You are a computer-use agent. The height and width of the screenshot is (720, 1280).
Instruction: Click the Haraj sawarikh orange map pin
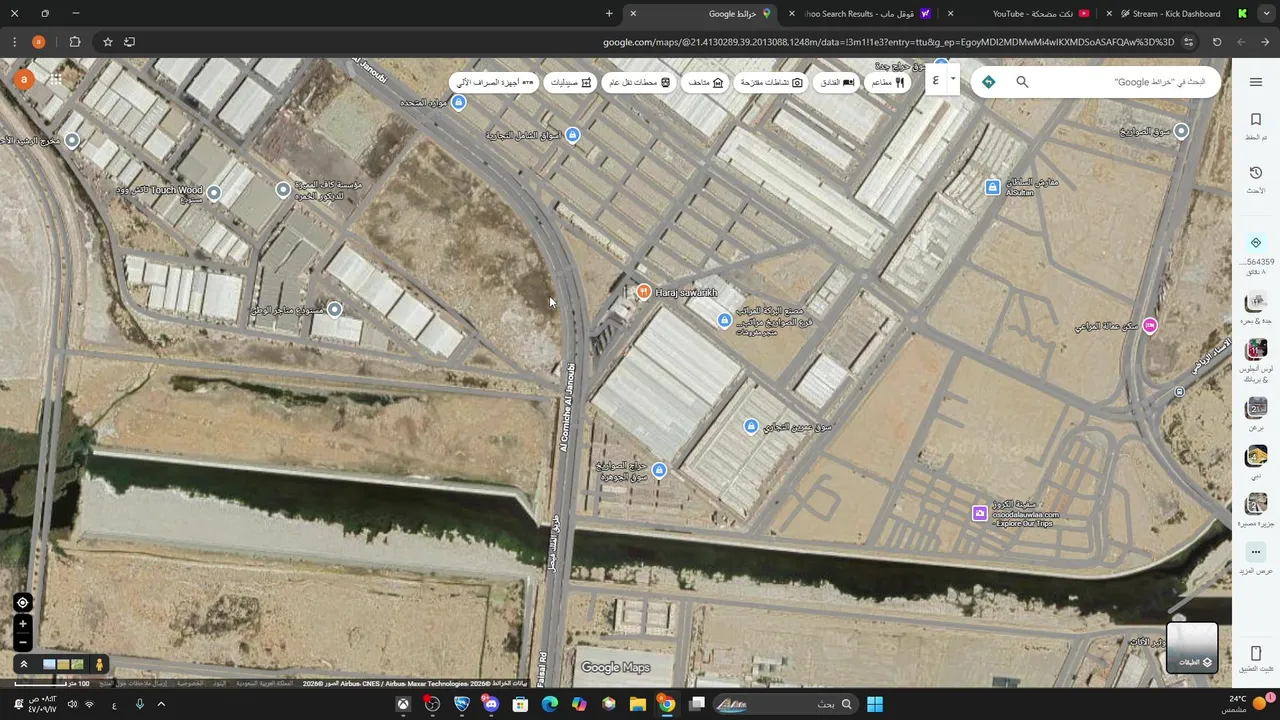point(643,292)
